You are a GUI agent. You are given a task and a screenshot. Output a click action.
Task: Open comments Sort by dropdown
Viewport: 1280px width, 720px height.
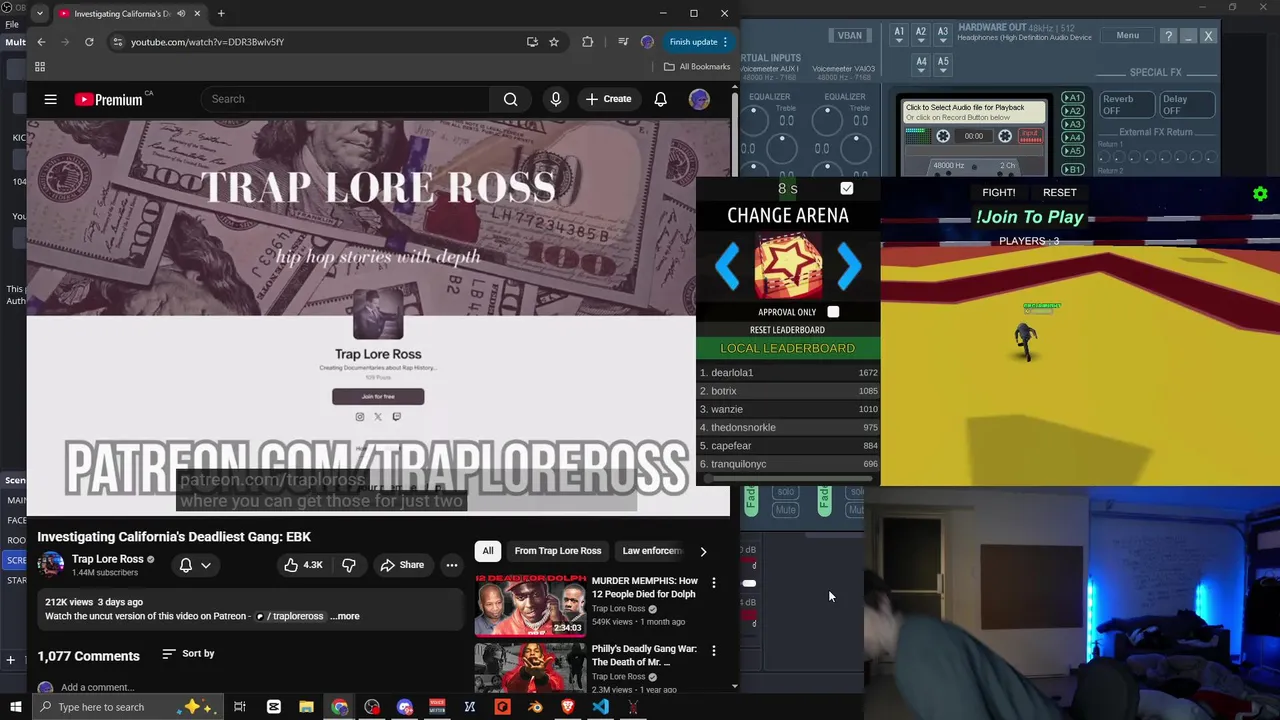tap(188, 654)
